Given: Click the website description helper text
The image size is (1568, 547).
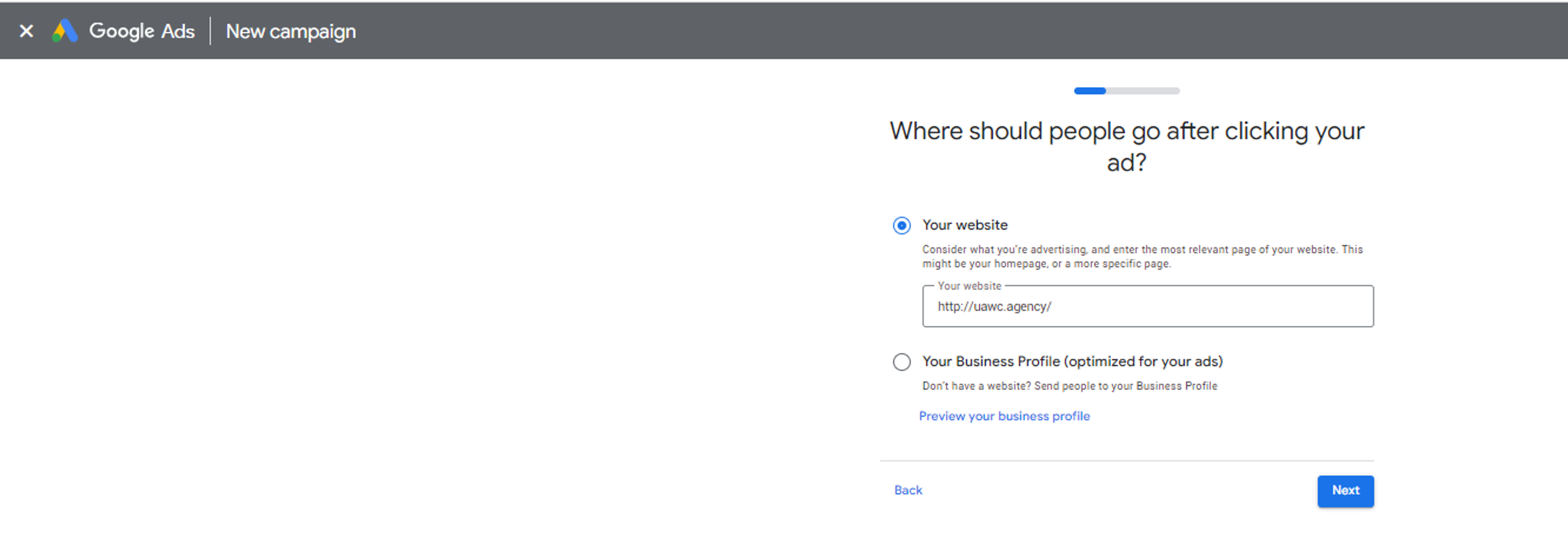Looking at the screenshot, I should 1142,257.
